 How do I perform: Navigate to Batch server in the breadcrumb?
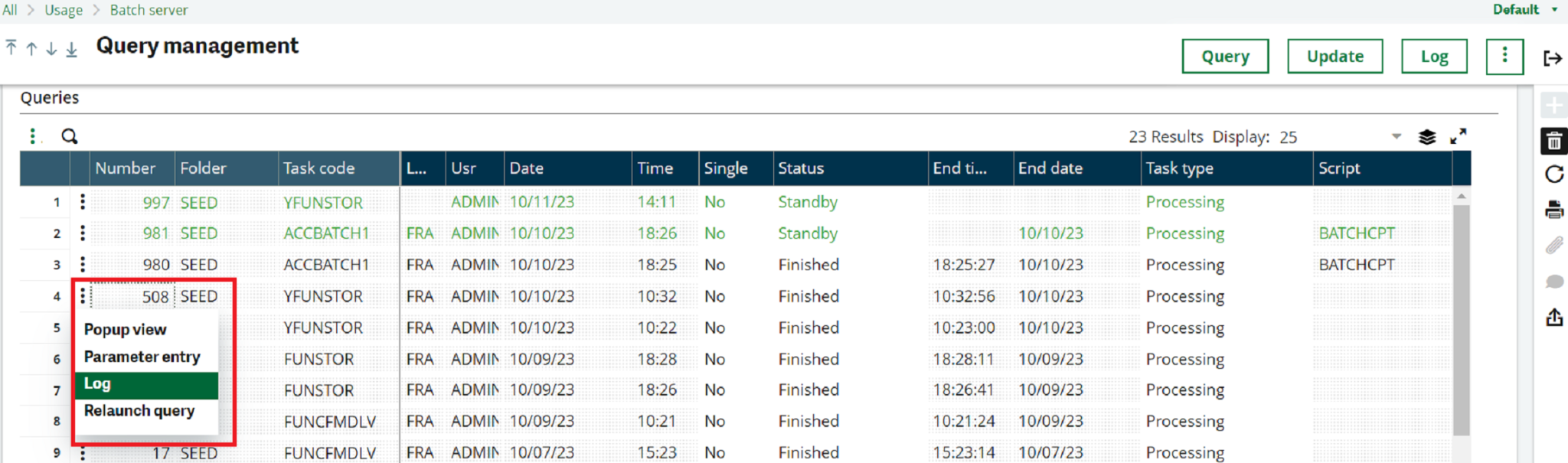(149, 10)
